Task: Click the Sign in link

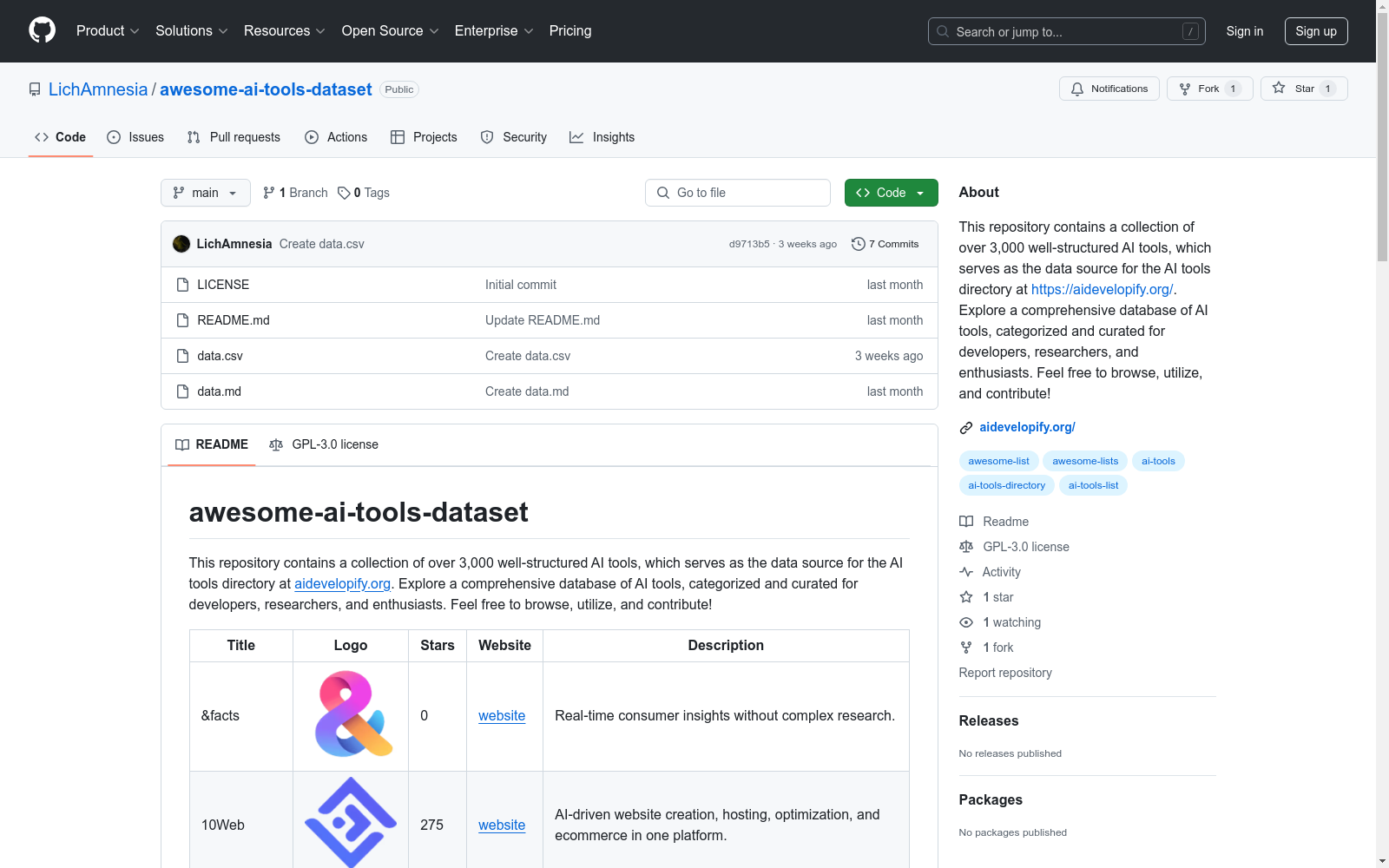Action: 1245,31
